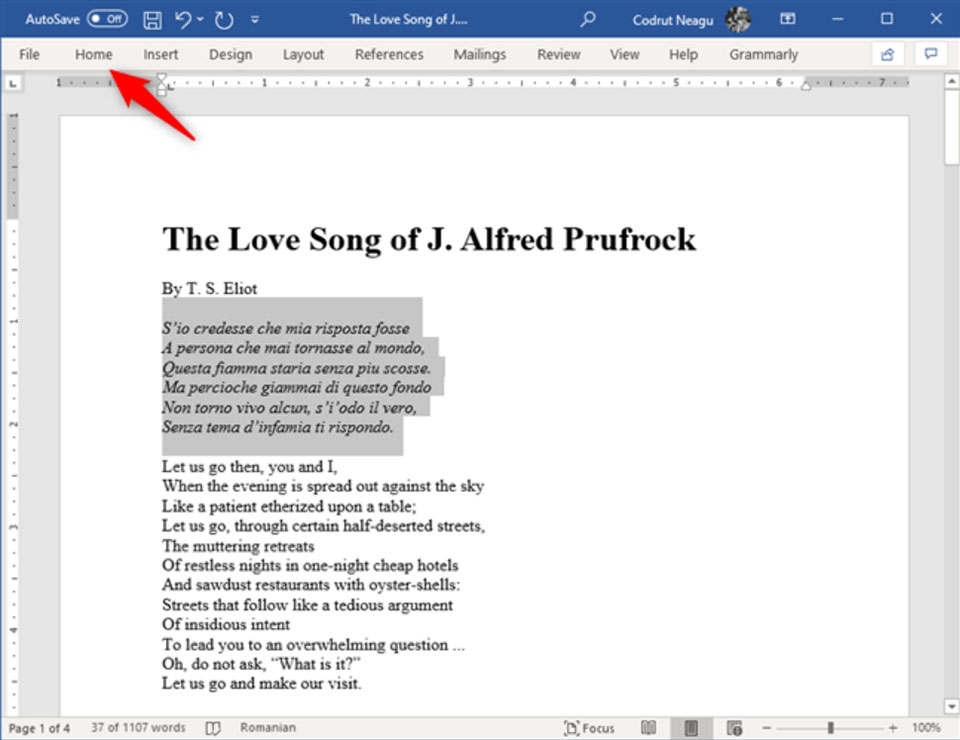Click the Share icon button
The height and width of the screenshot is (740, 960).
887,54
